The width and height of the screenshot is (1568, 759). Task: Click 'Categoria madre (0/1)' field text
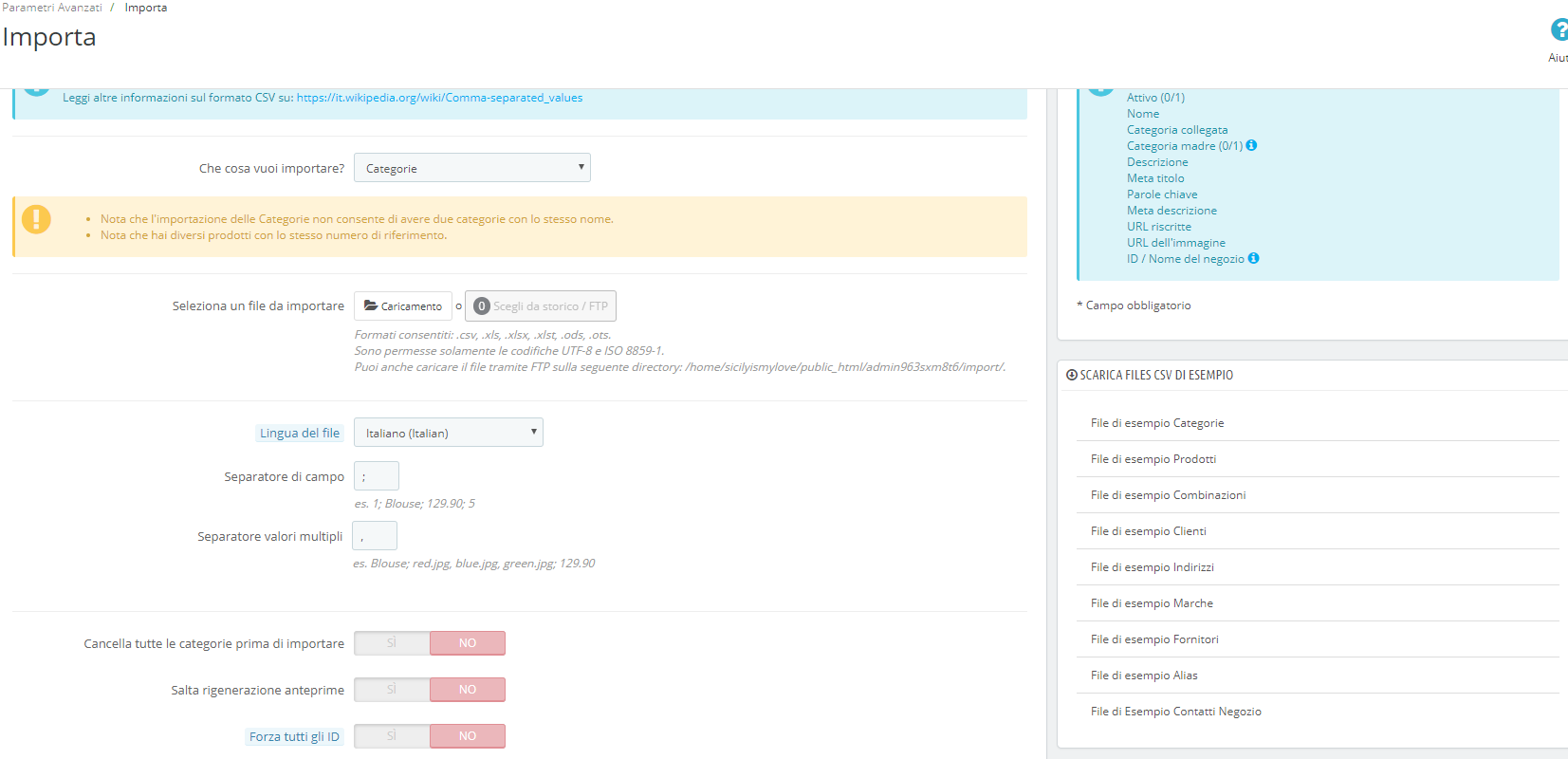click(1185, 146)
